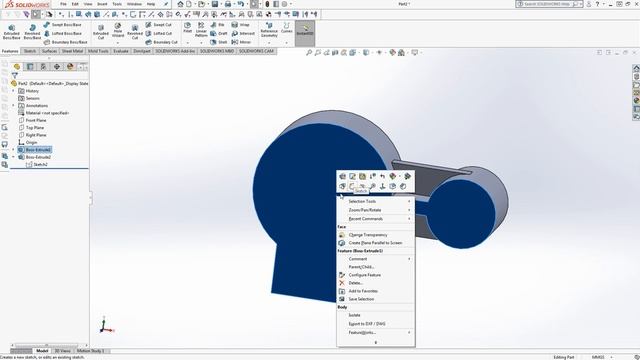Screen dimensions: 640x360
Task: Click the SOLIDWORKS search help field
Action: (x=549, y=4)
